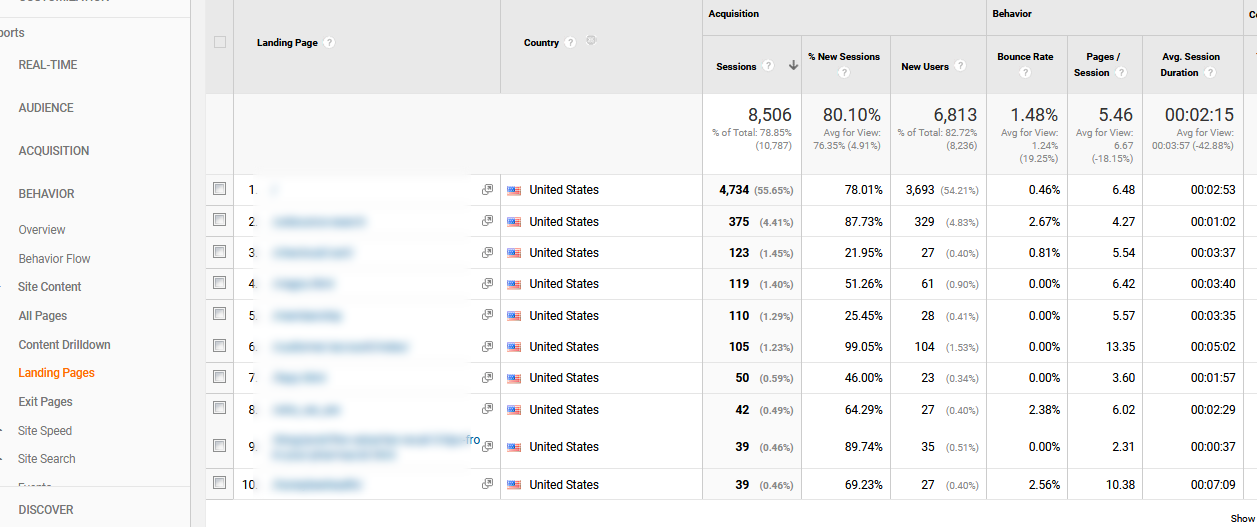Screen dimensions: 1257x527
Task: Sort table by Bounce Rate column
Action: 1025,57
